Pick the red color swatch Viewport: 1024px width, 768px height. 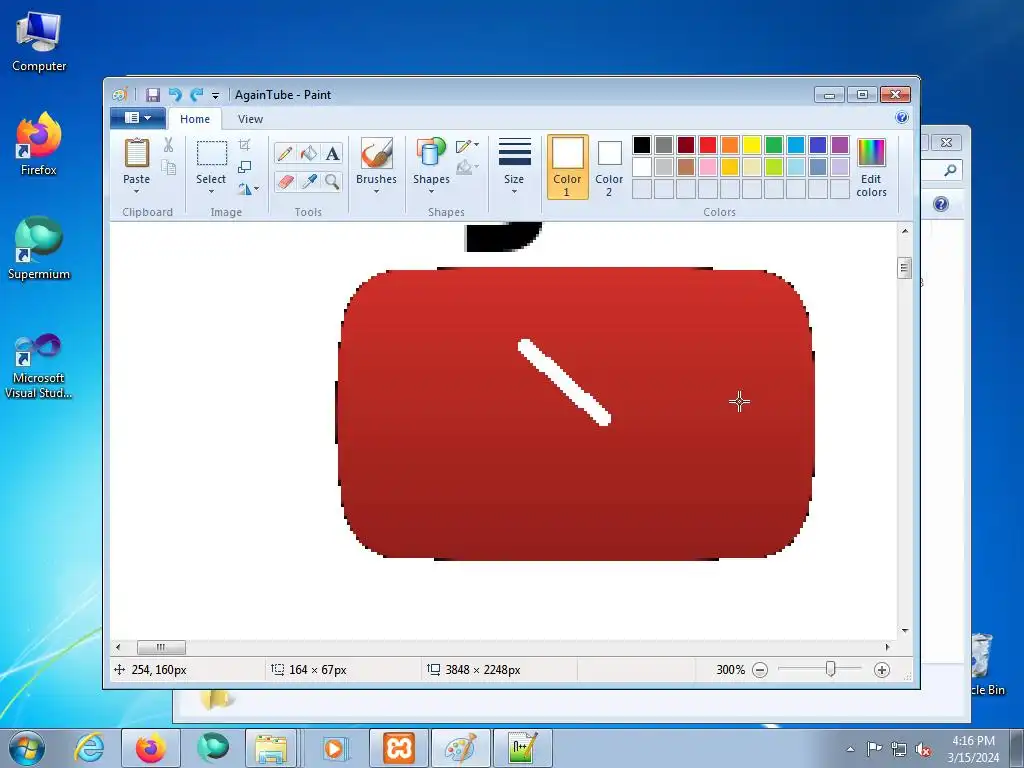(708, 145)
